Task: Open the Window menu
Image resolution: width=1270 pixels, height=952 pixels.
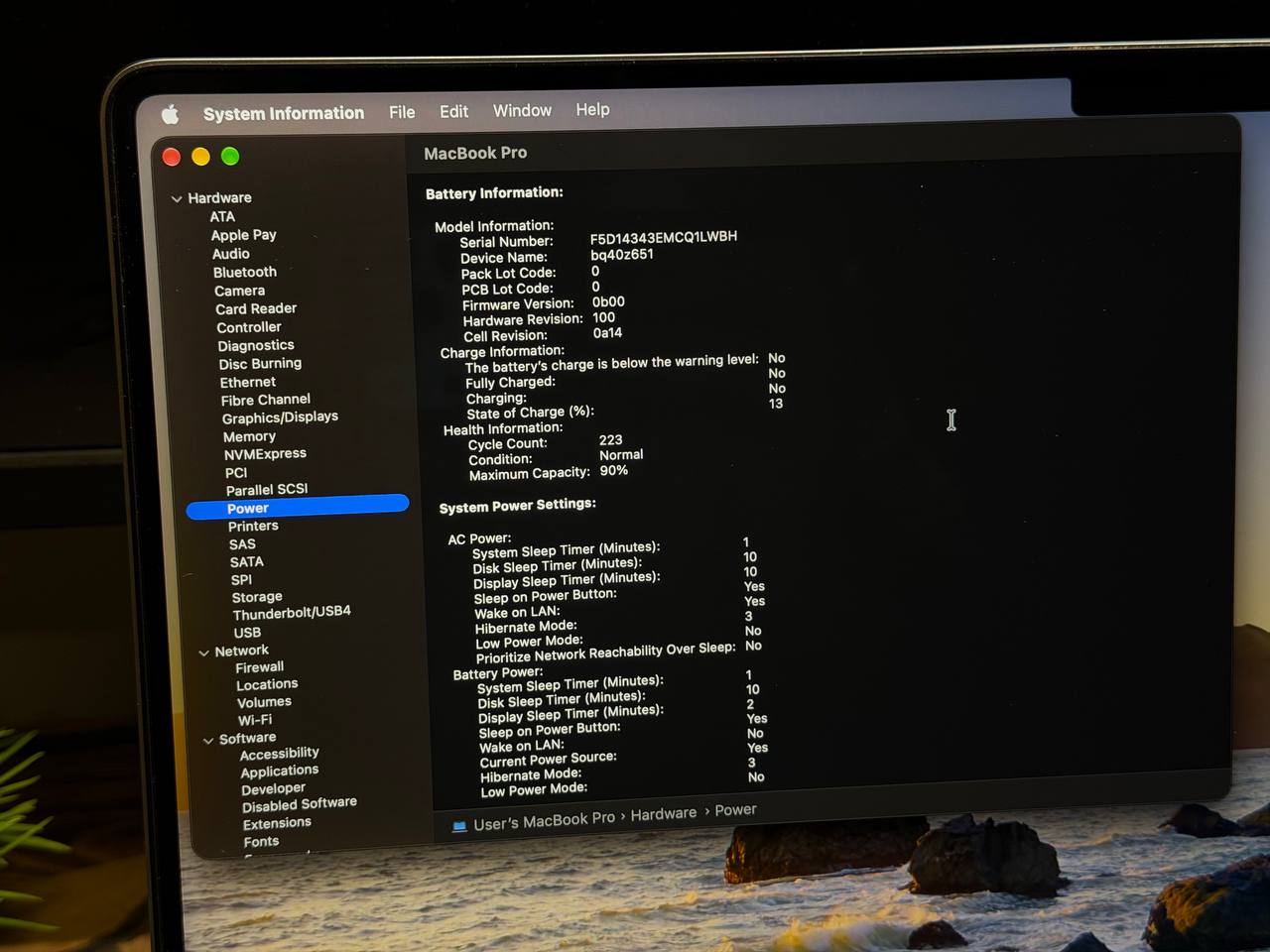Action: tap(522, 110)
